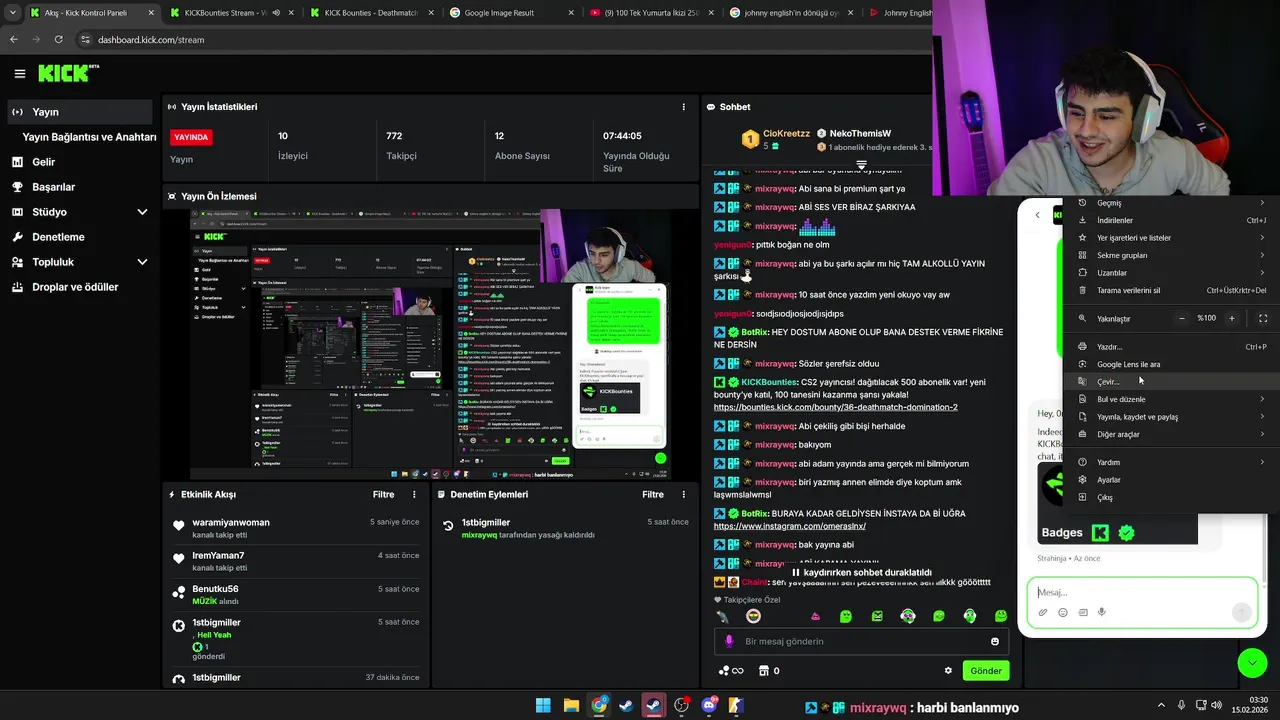The height and width of the screenshot is (720, 1280).
Task: Open the bounties.kick.com bounty link
Action: pyautogui.click(x=835, y=407)
